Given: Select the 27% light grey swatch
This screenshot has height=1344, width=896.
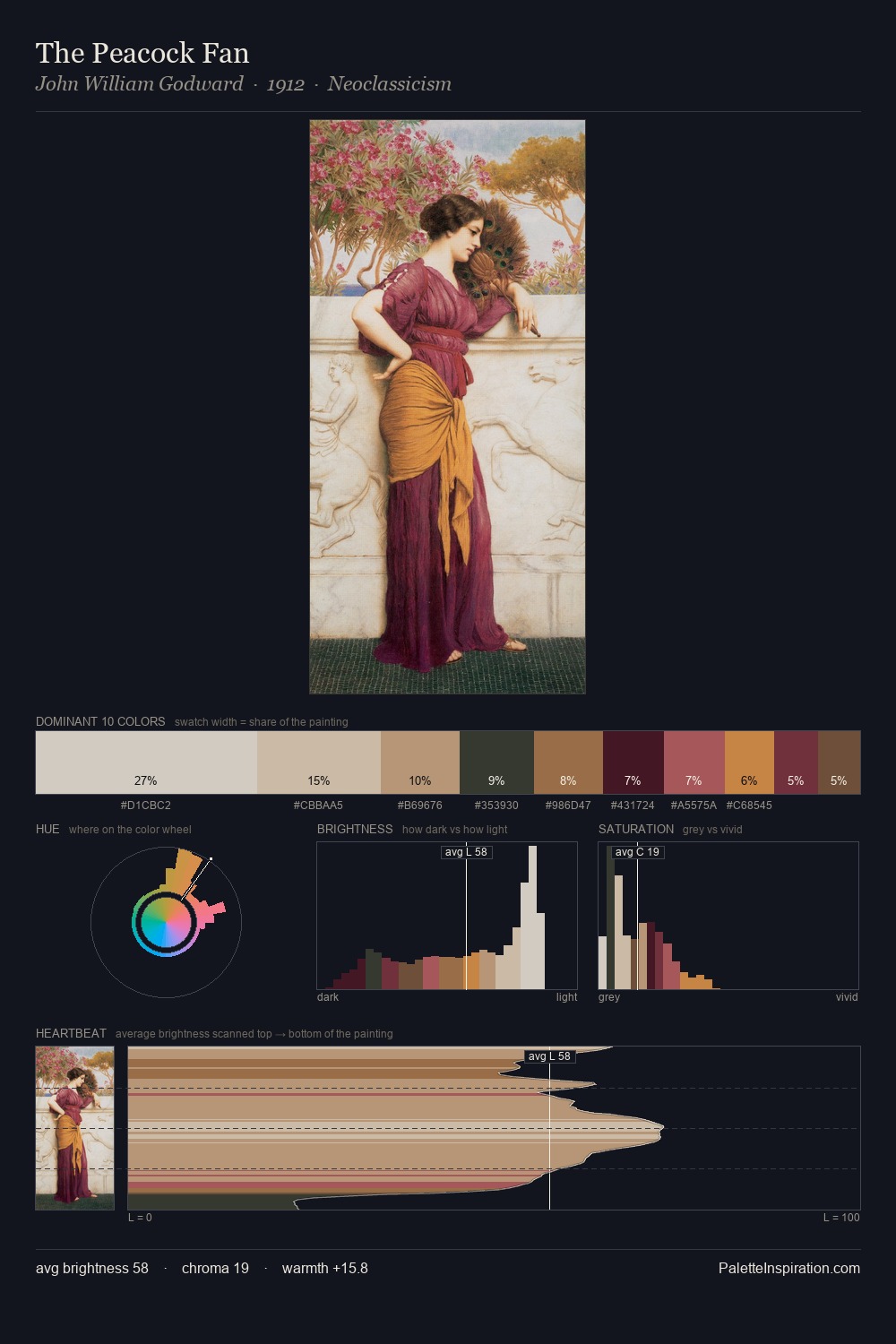Looking at the screenshot, I should 146,762.
